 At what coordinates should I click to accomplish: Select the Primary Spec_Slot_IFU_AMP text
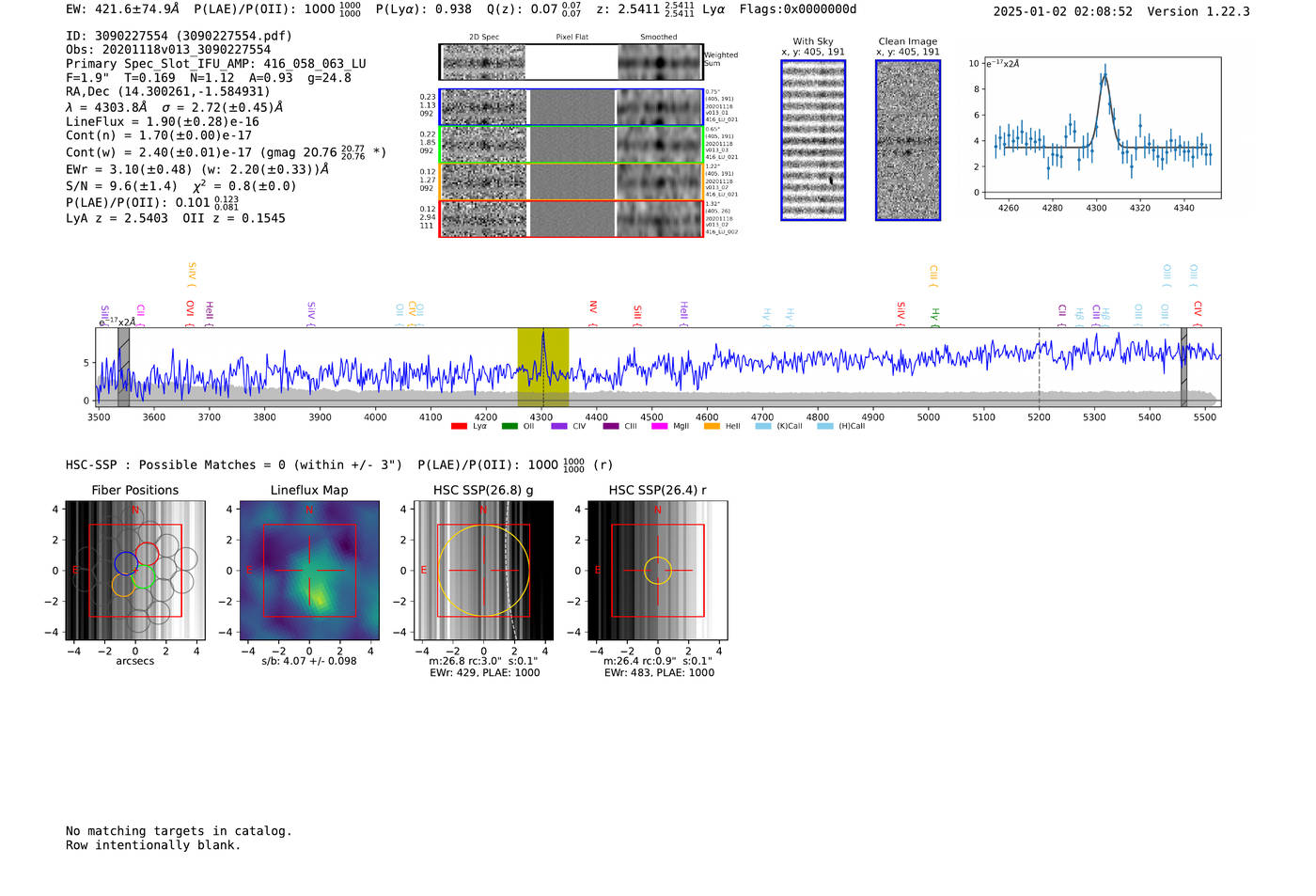(216, 64)
